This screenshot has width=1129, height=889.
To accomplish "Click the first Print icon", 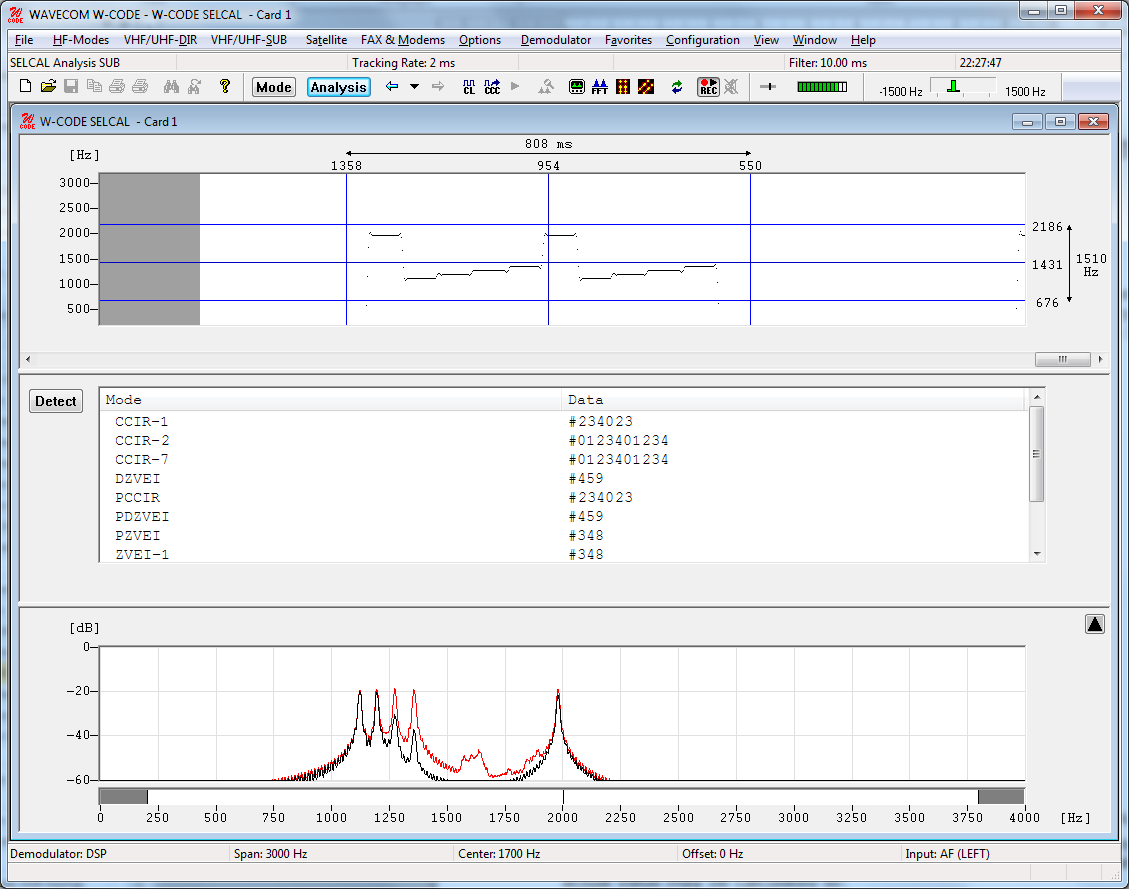I will [117, 86].
